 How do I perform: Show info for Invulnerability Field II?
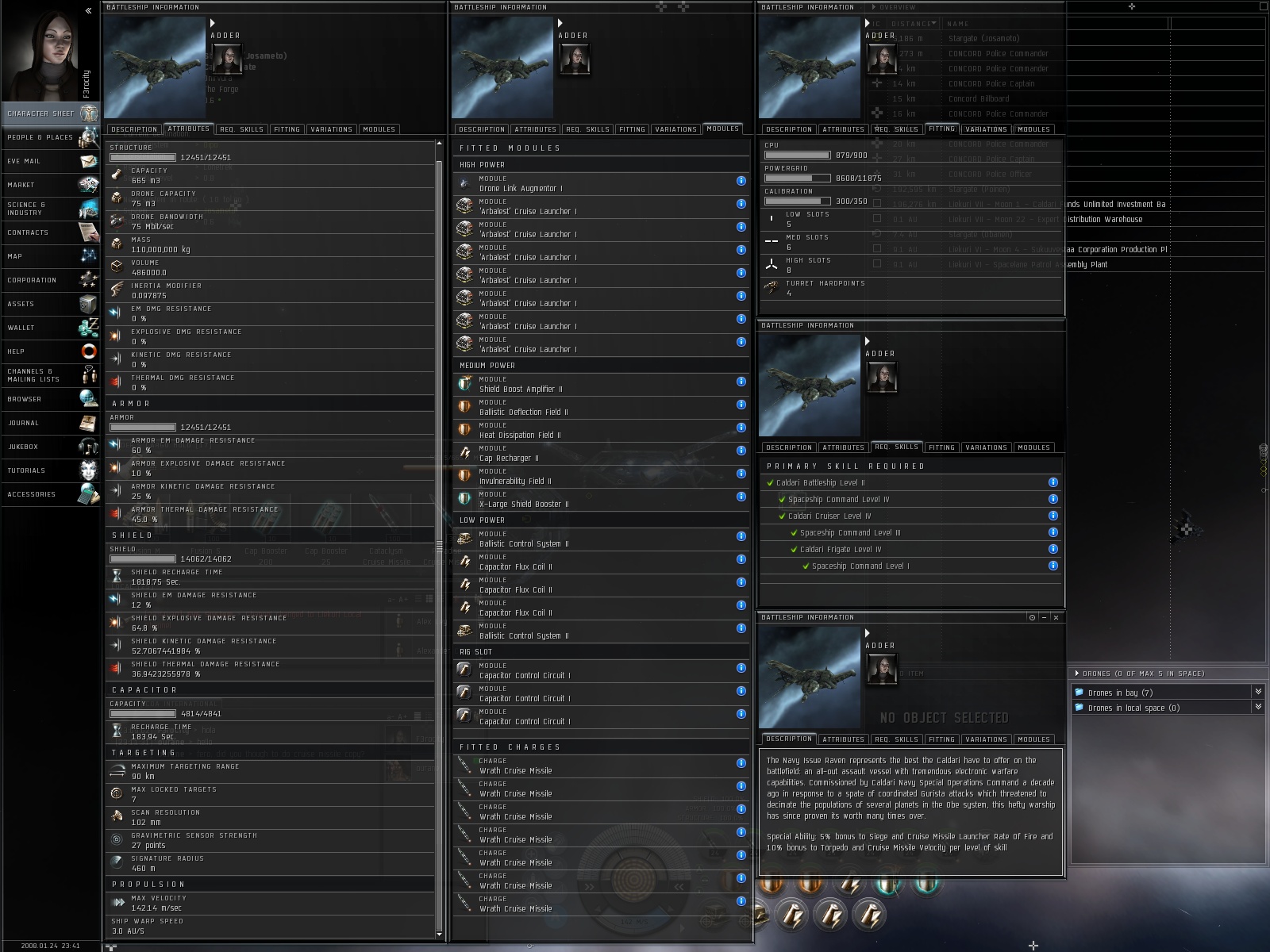click(741, 474)
